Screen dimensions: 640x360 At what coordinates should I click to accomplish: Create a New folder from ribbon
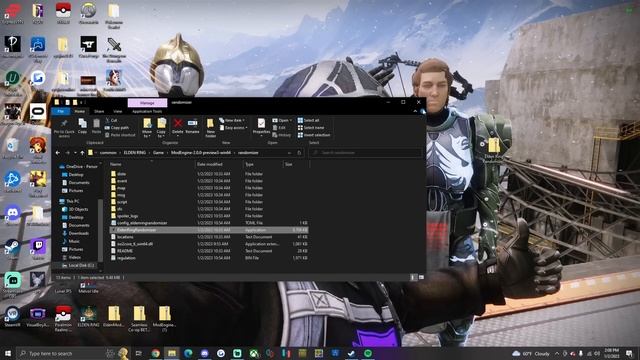coord(210,128)
